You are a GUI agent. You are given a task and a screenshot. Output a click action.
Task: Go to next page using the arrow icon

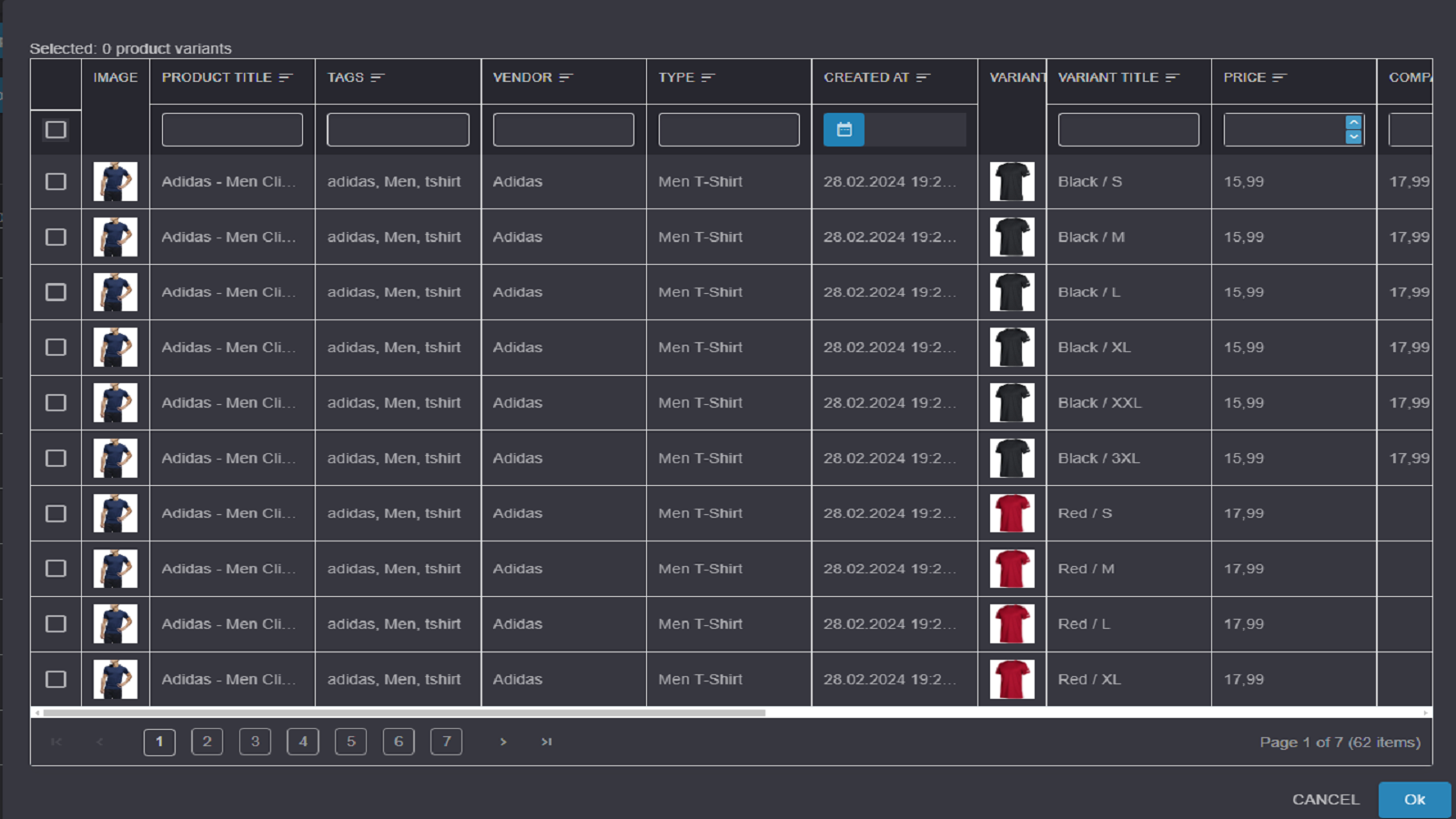click(503, 742)
